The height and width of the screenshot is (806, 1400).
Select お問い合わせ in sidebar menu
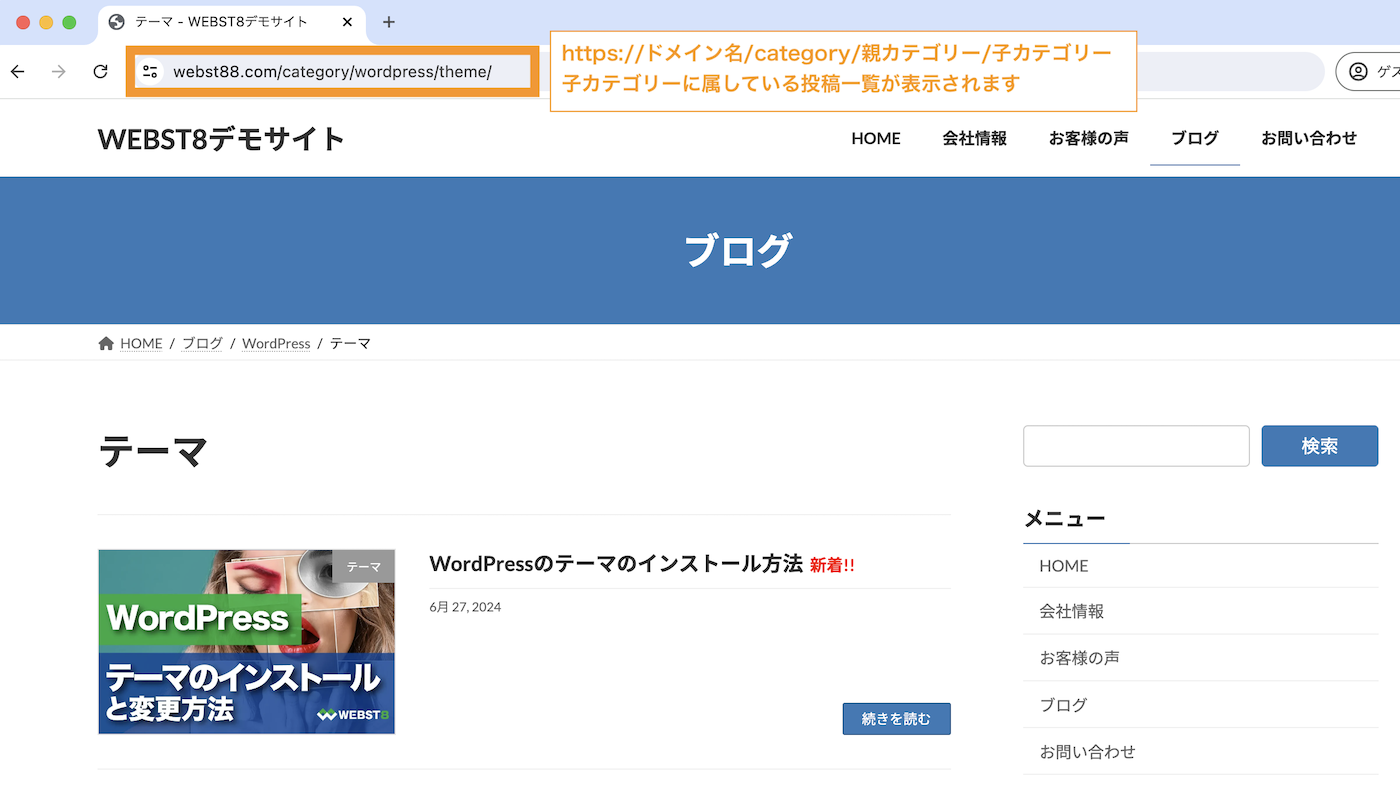[x=1088, y=752]
